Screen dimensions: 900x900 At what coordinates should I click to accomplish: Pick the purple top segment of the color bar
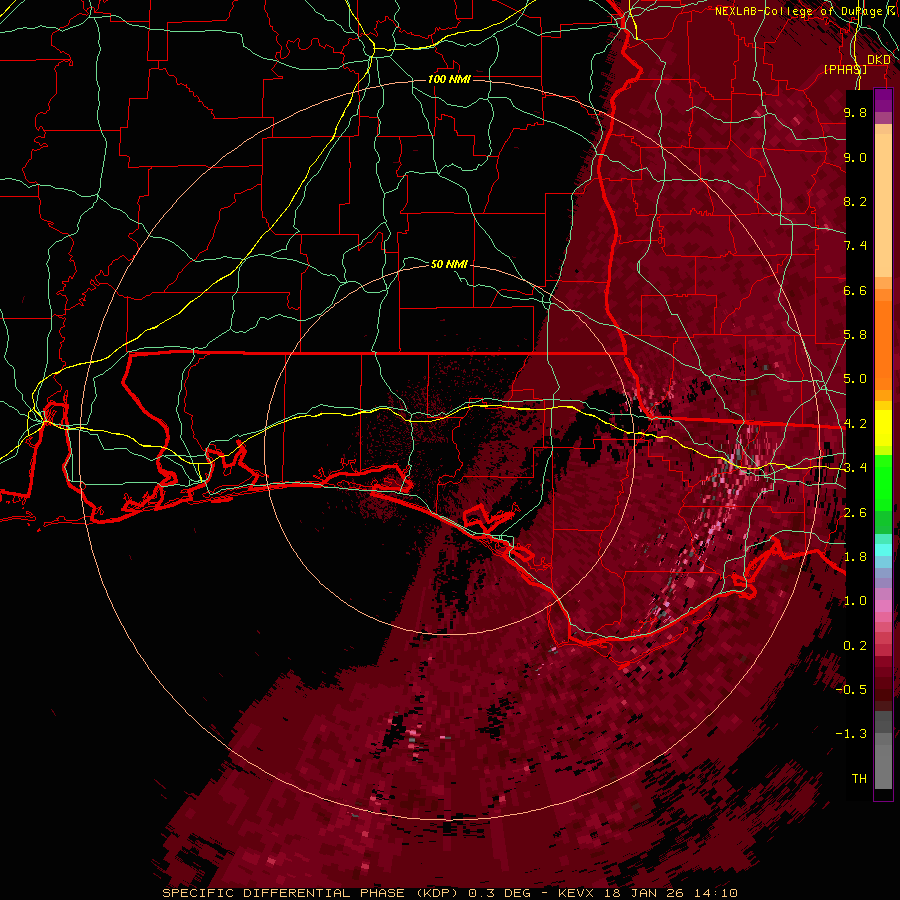pyautogui.click(x=883, y=100)
